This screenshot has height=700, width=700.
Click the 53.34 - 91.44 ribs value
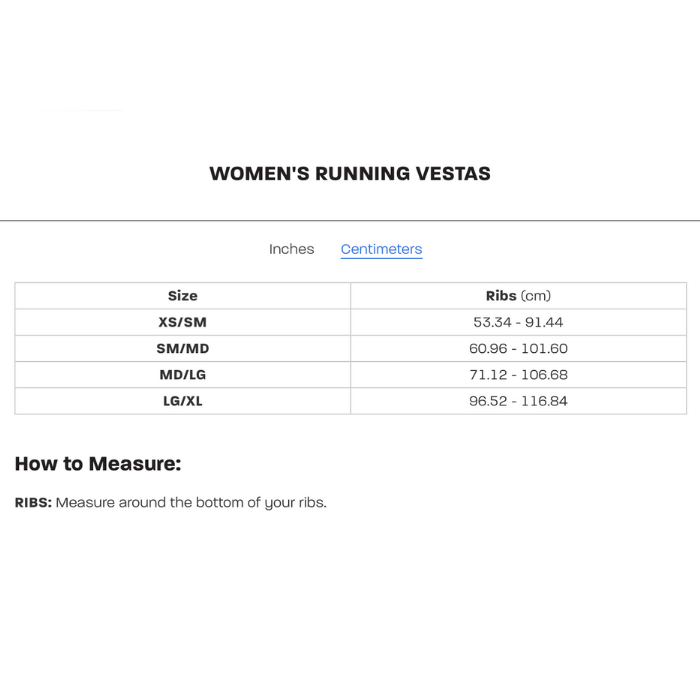pos(518,322)
